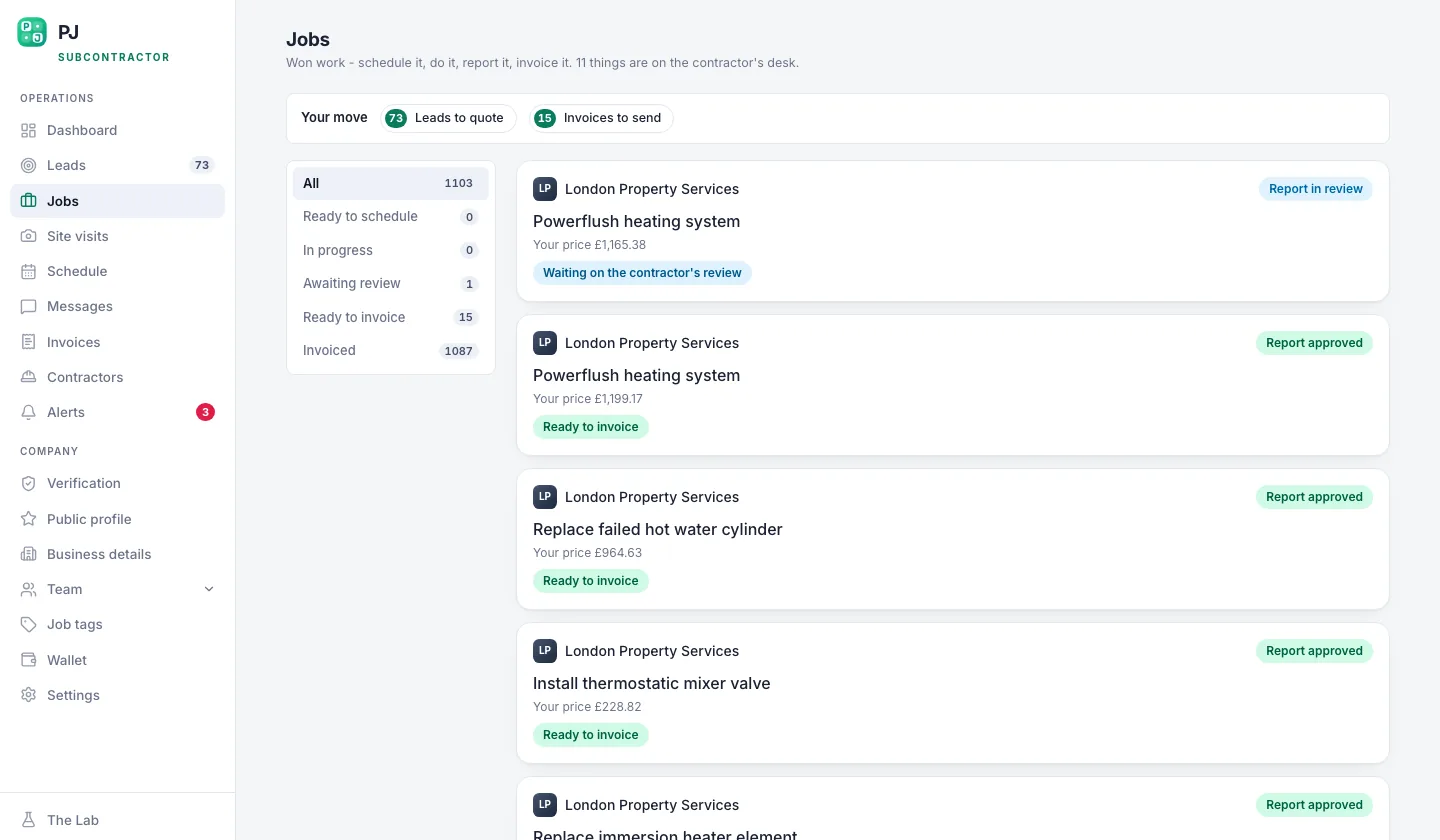Click the price text £228.82
The width and height of the screenshot is (1440, 840).
pos(618,707)
